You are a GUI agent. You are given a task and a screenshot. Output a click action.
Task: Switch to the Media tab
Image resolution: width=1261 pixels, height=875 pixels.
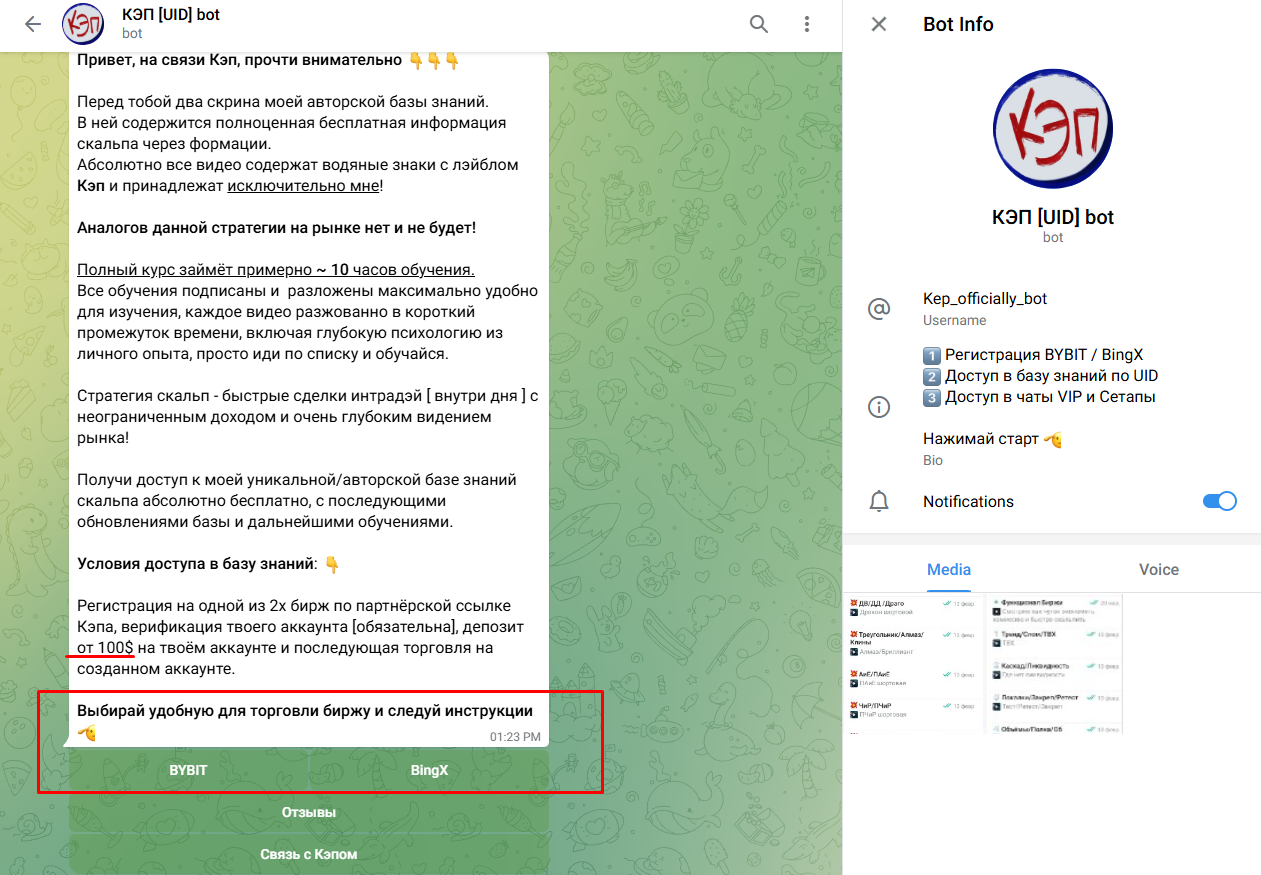pyautogui.click(x=949, y=569)
